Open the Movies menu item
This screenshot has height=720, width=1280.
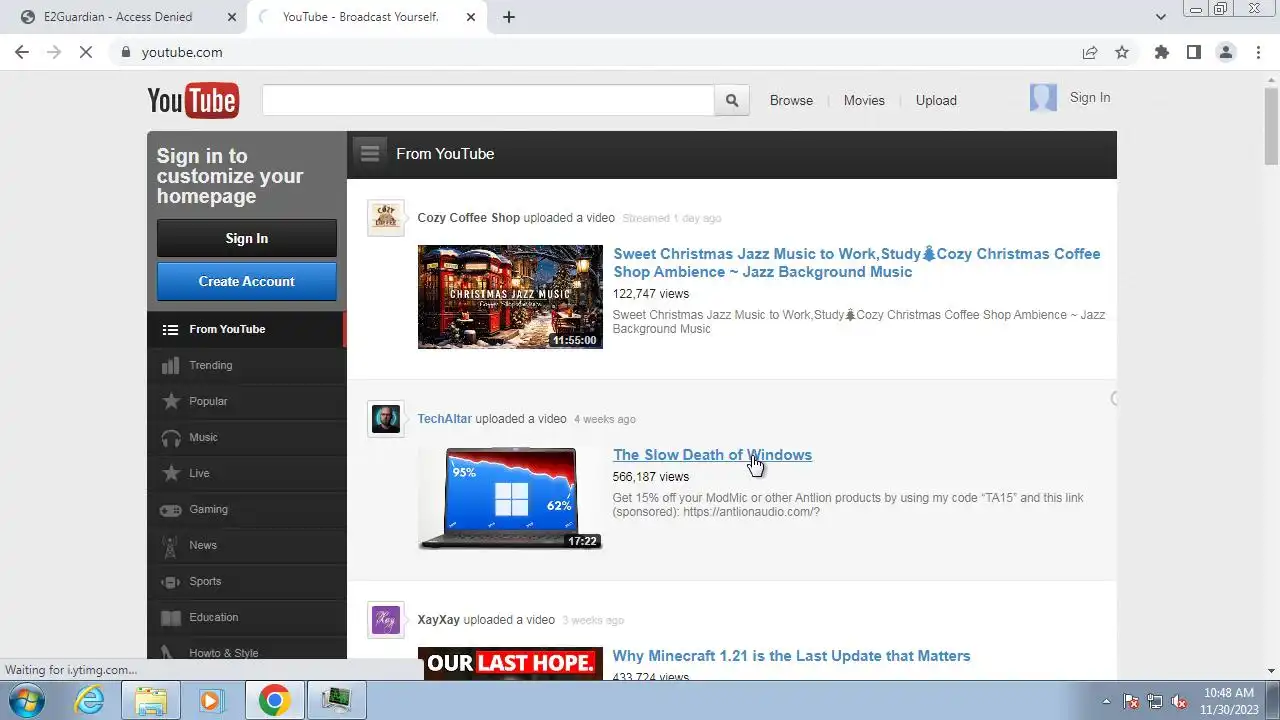click(864, 100)
